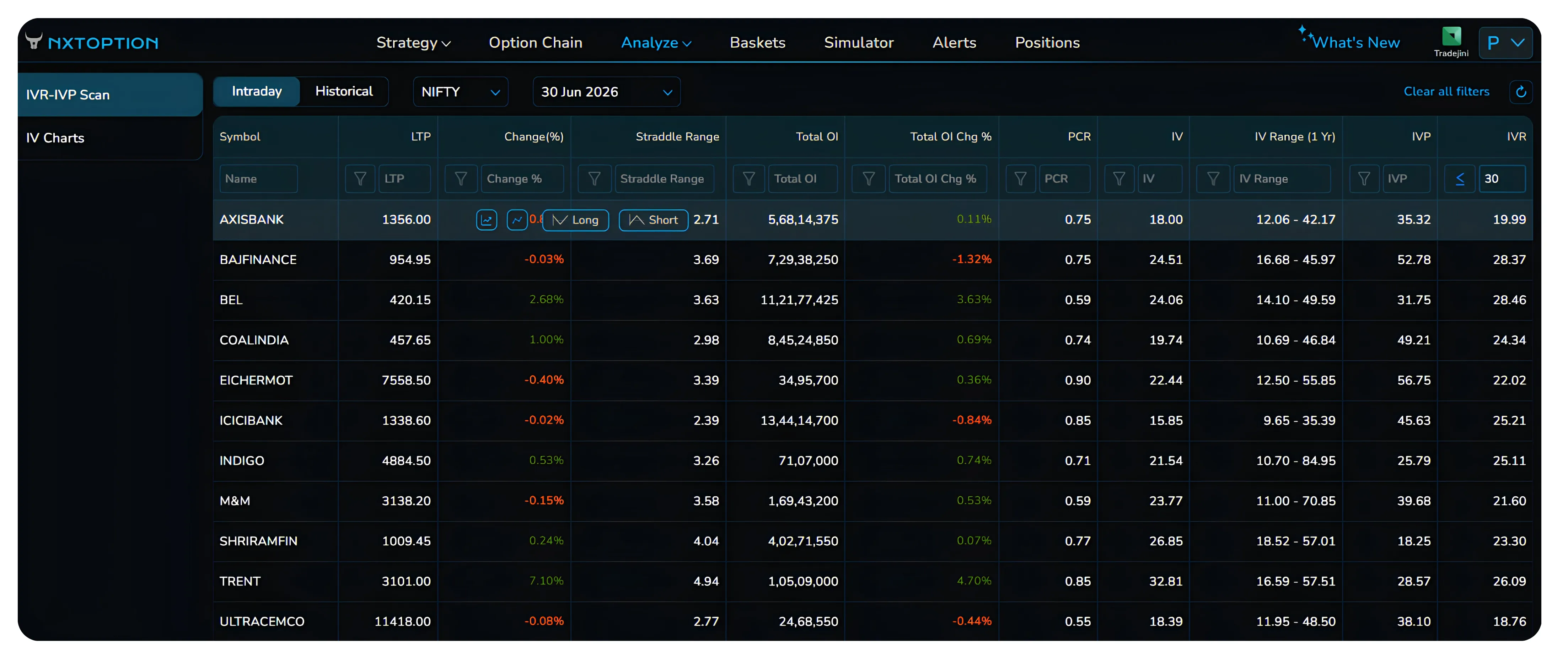Viewport: 1568px width, 663px height.
Task: Open the 30 Jun 2026 expiry dropdown
Action: [606, 92]
